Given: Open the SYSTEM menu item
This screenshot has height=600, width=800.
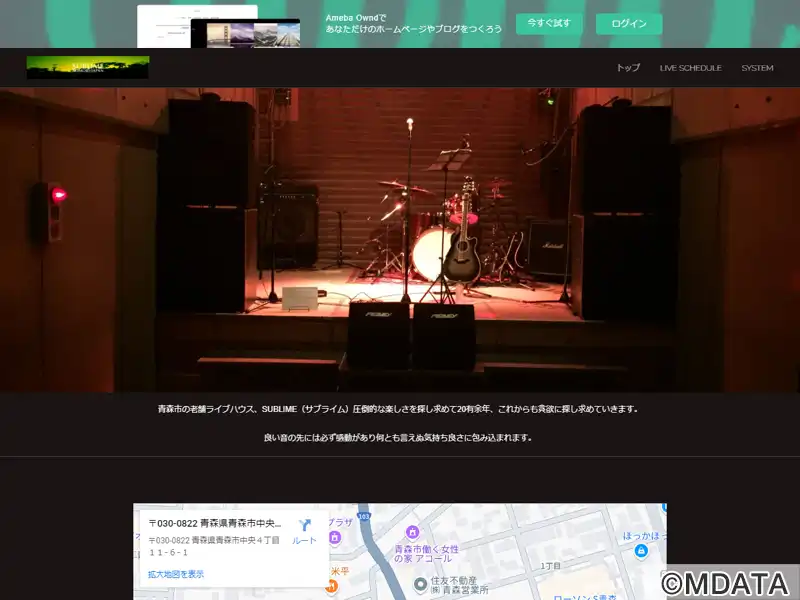Looking at the screenshot, I should (757, 68).
